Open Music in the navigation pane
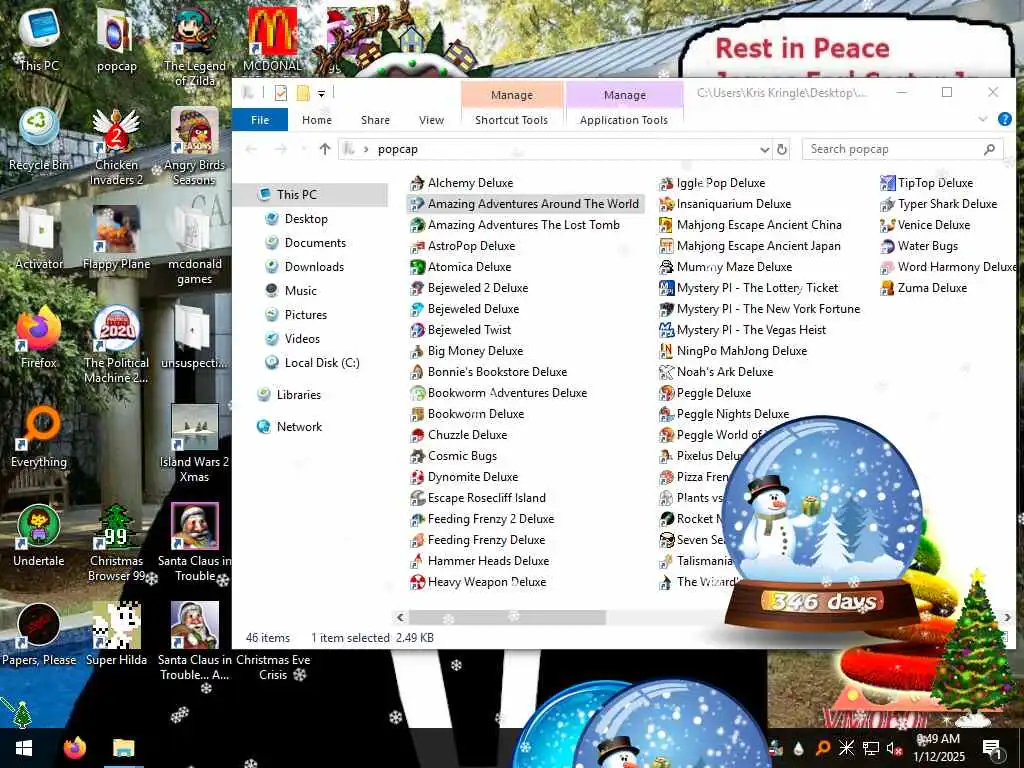This screenshot has width=1024, height=768. (x=300, y=291)
